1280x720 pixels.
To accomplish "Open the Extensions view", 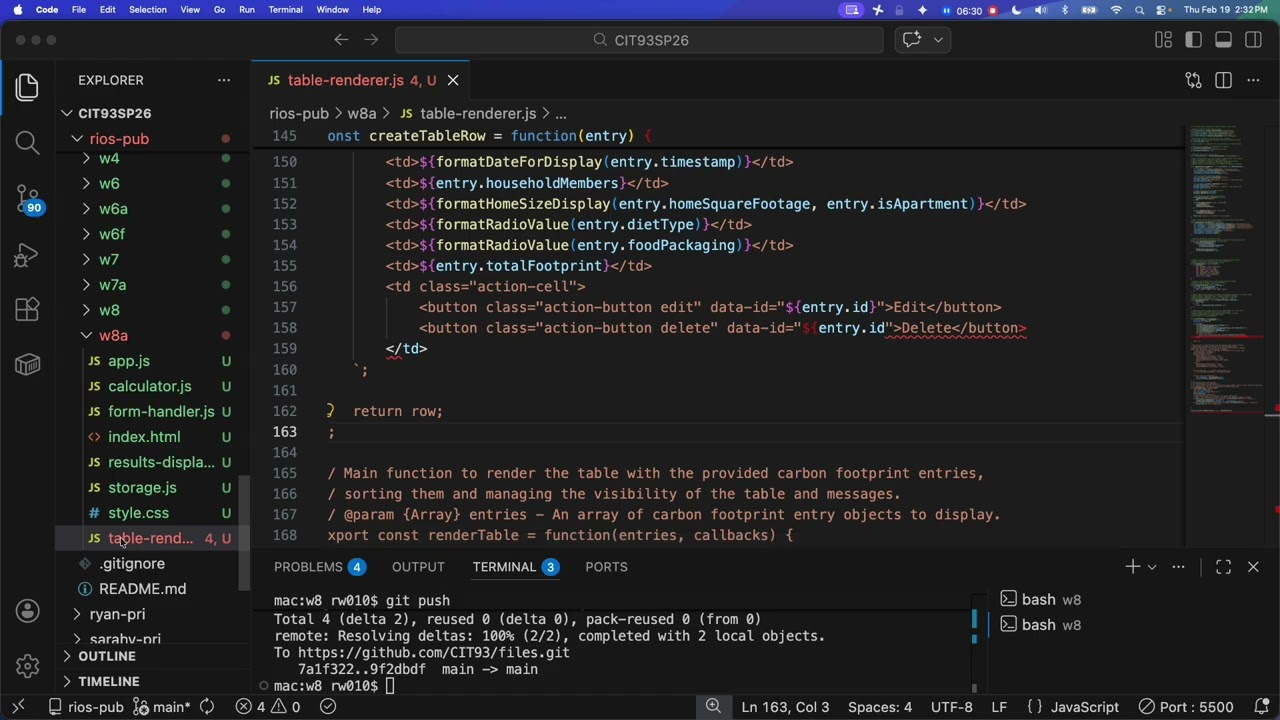I will click(27, 310).
